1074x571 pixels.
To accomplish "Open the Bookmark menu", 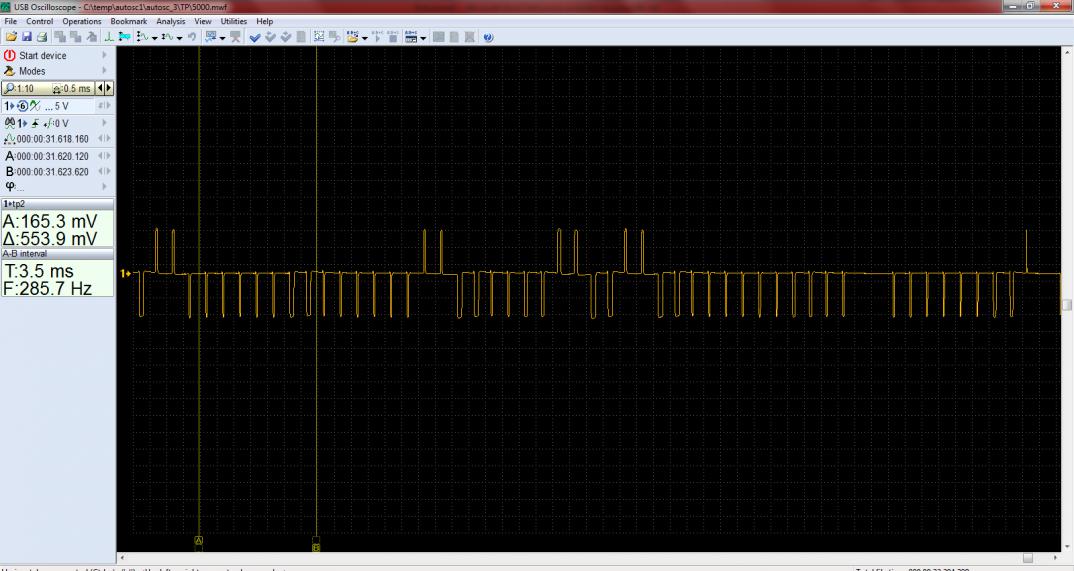I will (x=129, y=21).
